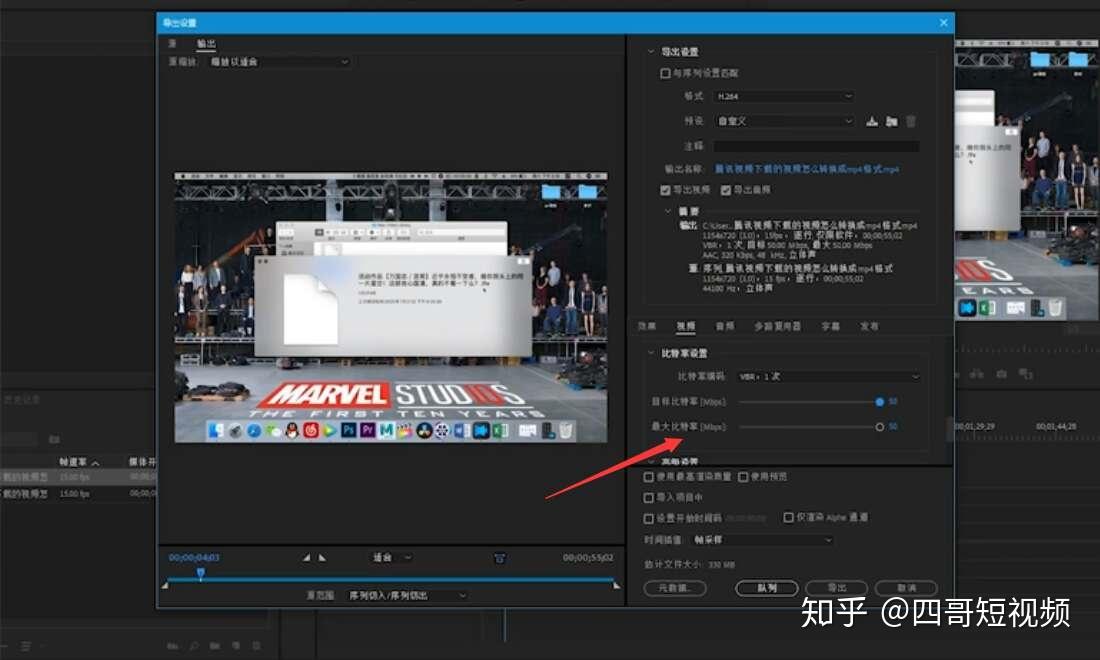
Task: Open the 视频 tab
Action: click(x=685, y=326)
